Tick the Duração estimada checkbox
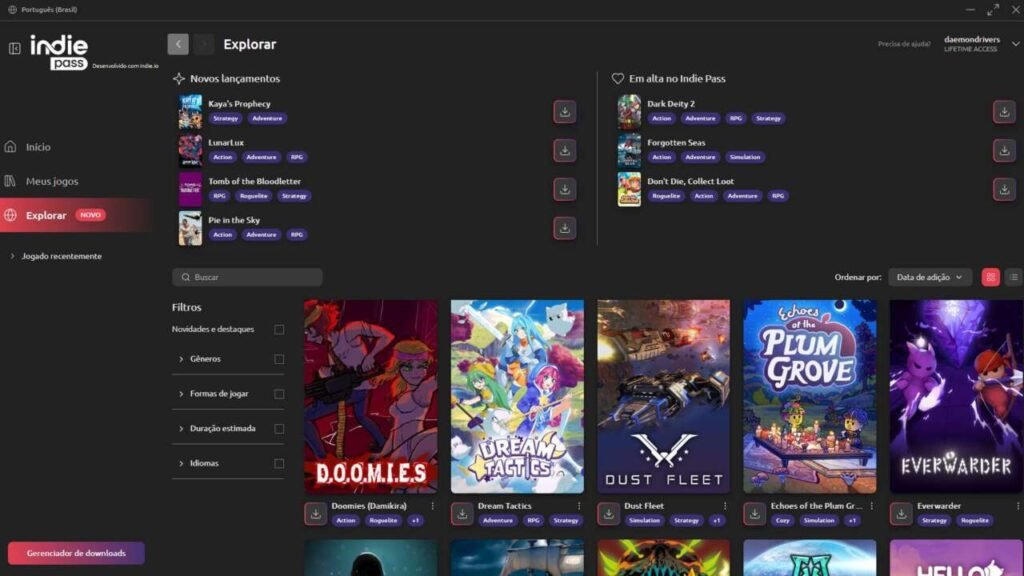1024x576 pixels. 279,428
